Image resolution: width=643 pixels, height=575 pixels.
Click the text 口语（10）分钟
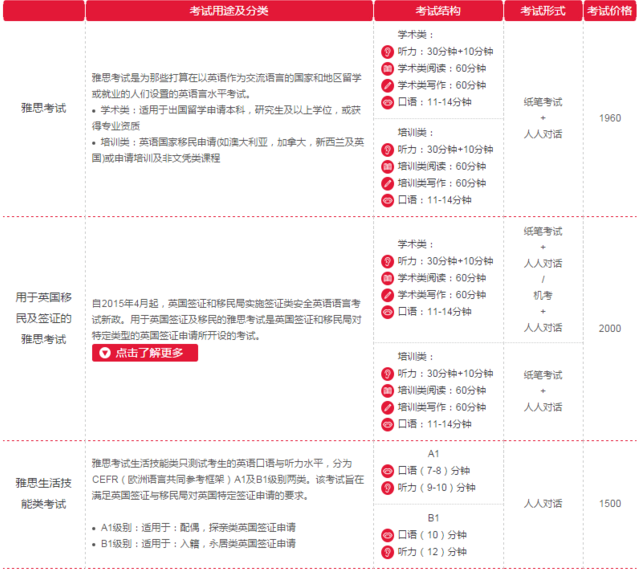(x=432, y=535)
